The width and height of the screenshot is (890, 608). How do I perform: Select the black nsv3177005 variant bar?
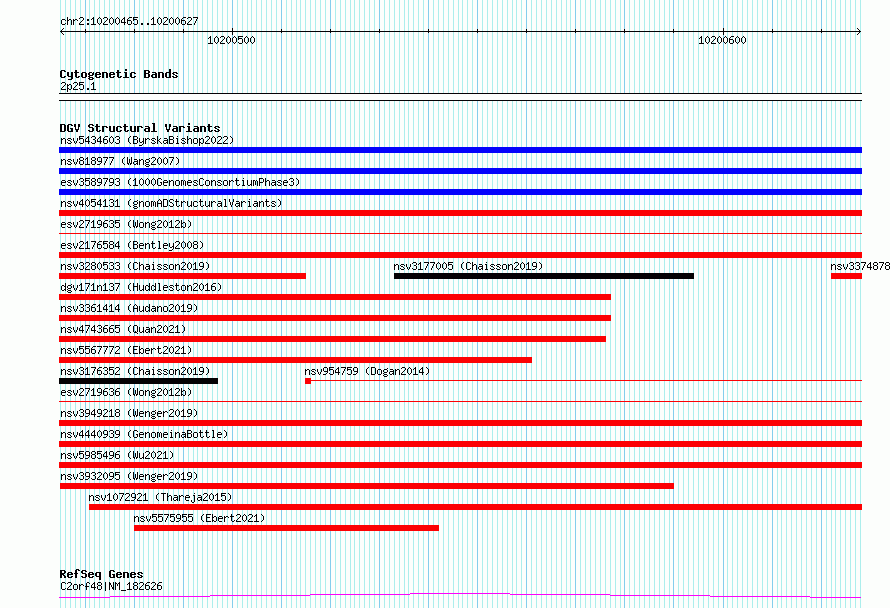pos(544,276)
